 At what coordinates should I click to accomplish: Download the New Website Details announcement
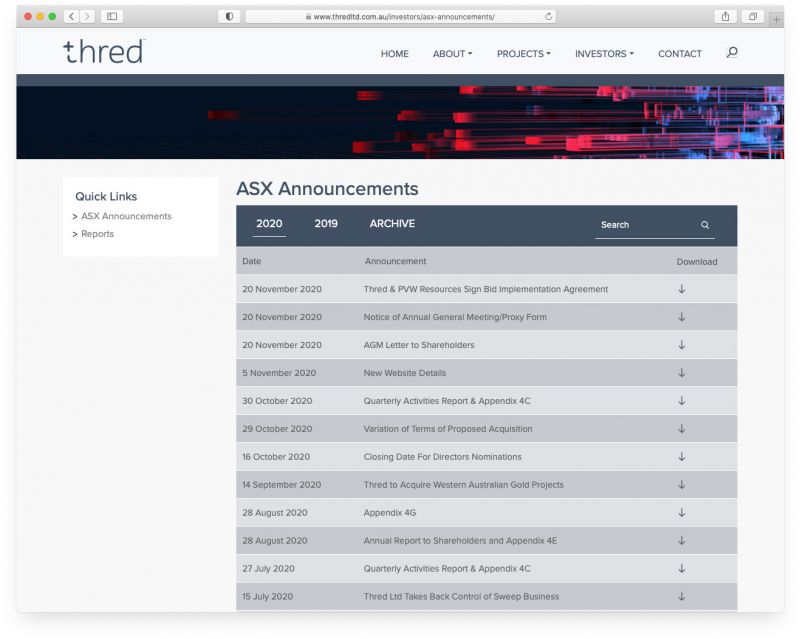pyautogui.click(x=682, y=373)
